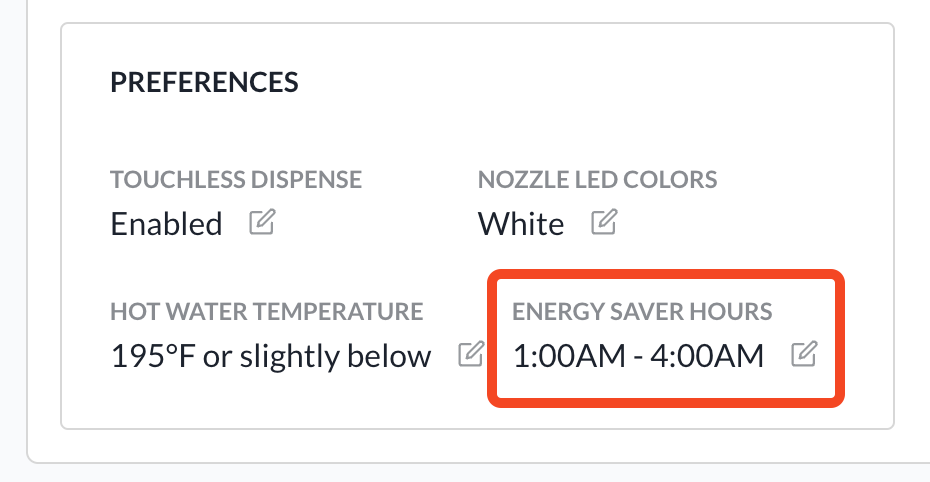This screenshot has width=930, height=482.
Task: Select the 4:00AM end time text
Action: 707,356
